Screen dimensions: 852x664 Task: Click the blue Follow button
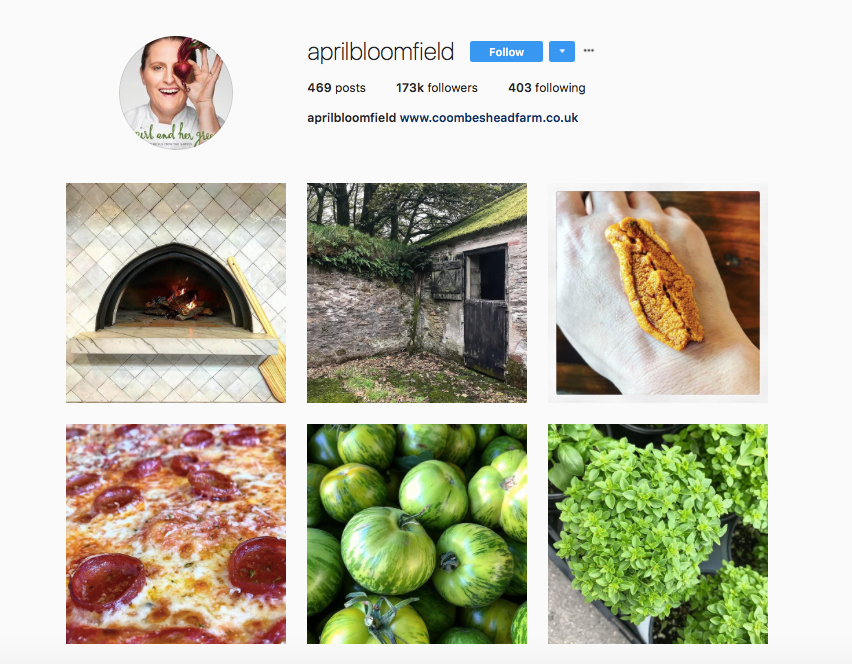pos(506,52)
